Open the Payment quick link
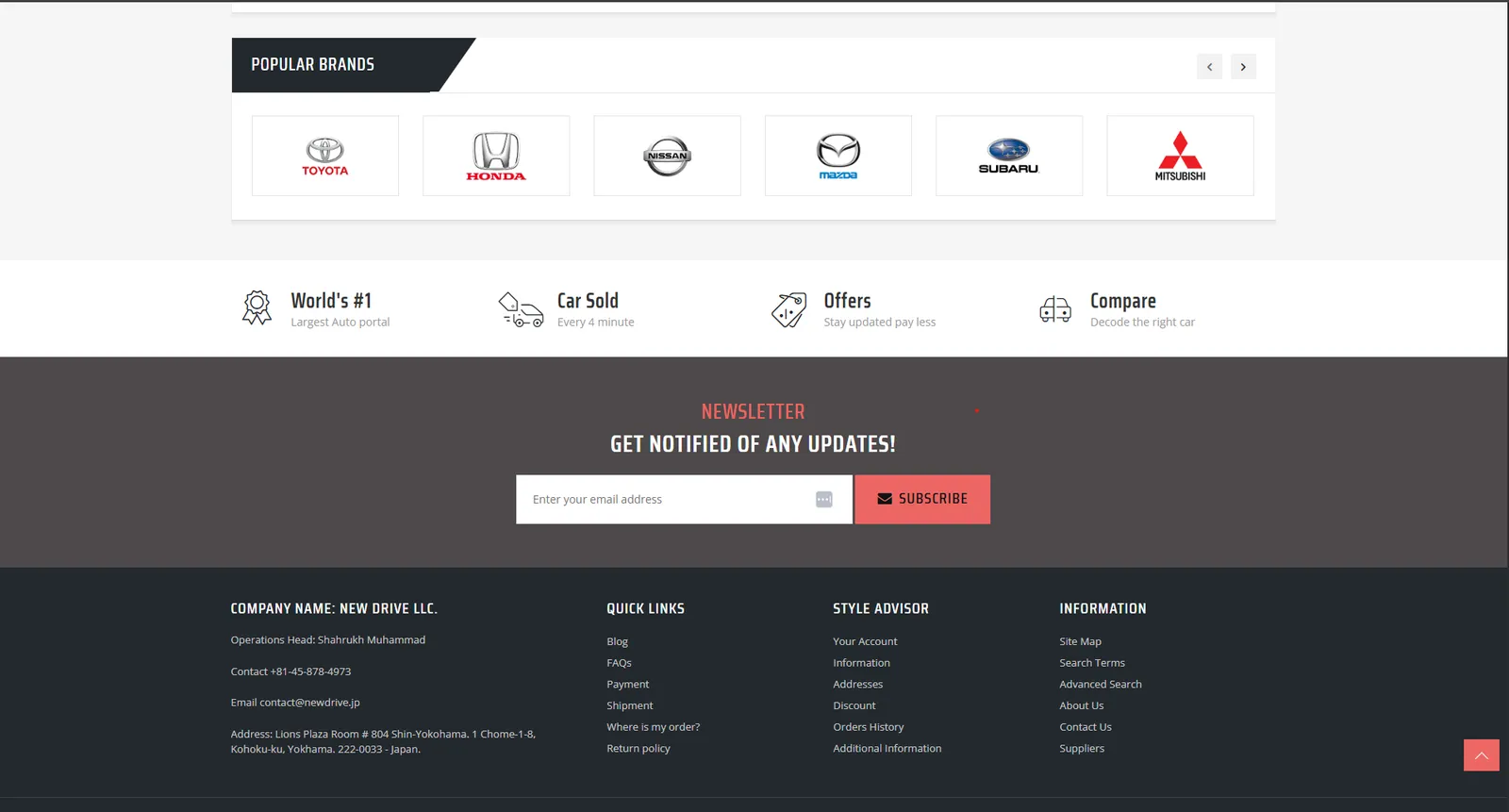1509x812 pixels. [627, 685]
